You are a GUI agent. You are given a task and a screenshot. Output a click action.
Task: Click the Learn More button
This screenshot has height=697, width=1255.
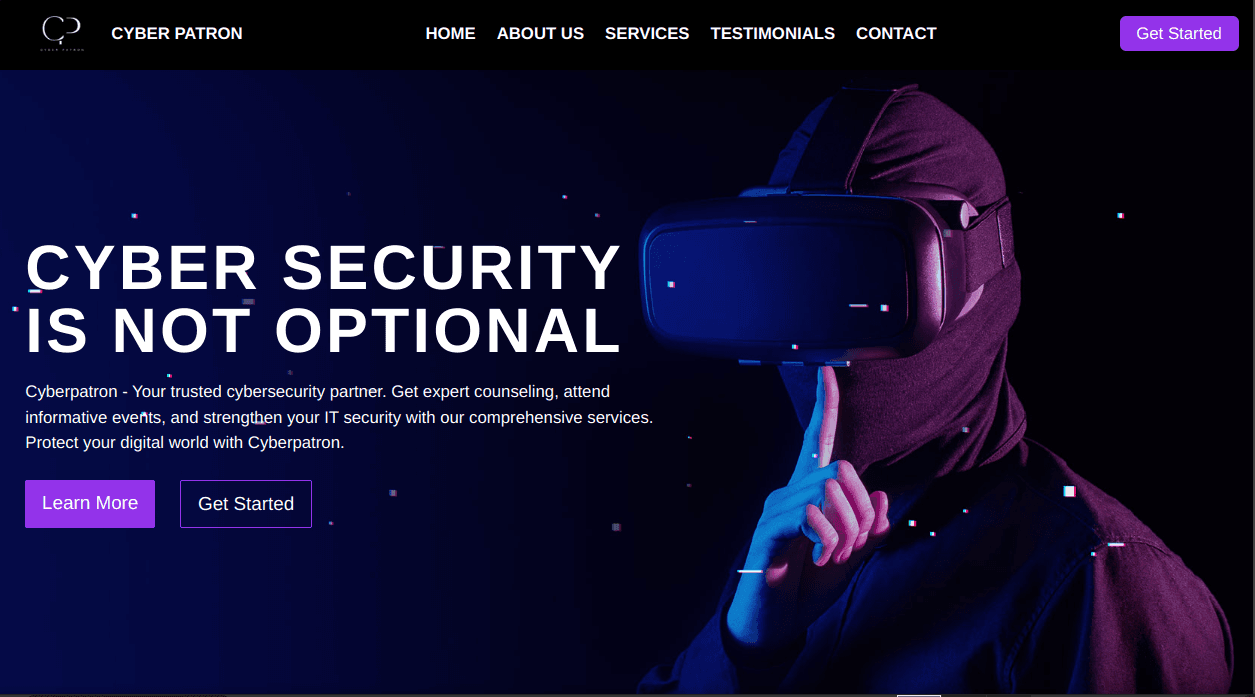(90, 503)
